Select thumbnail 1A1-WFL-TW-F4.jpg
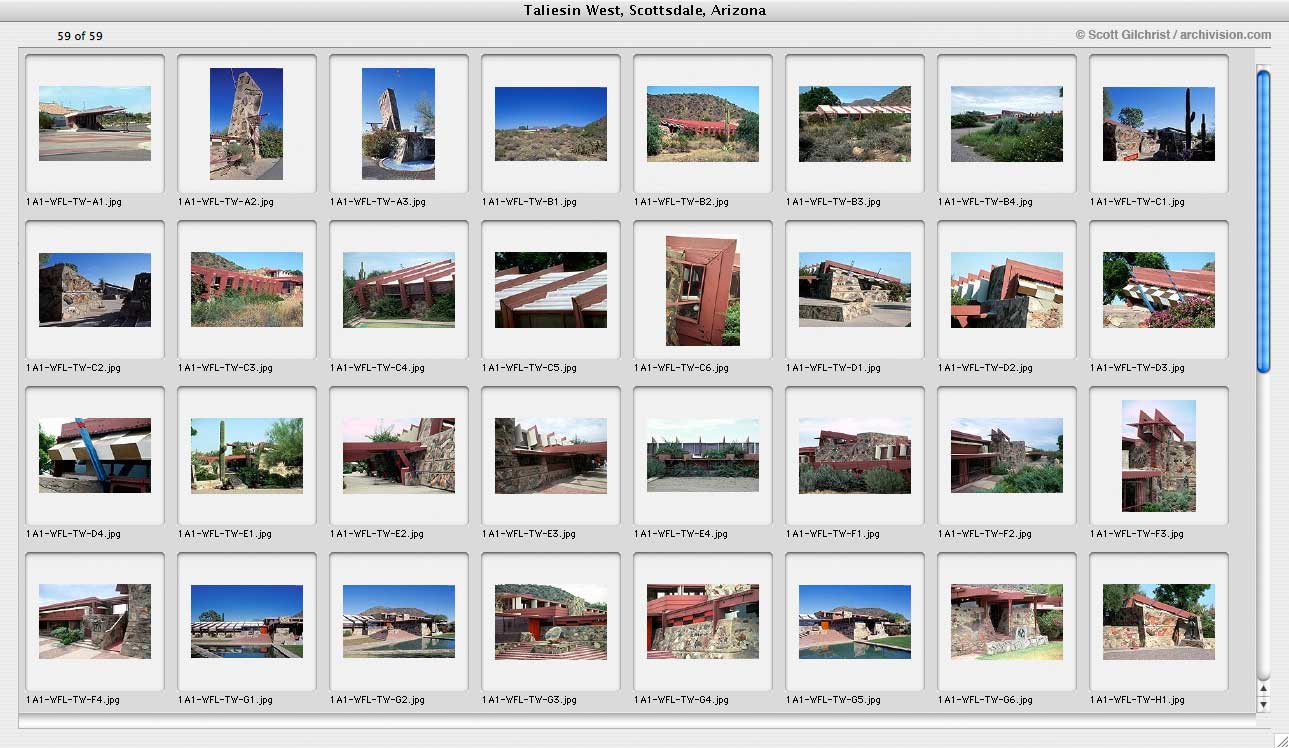The height and width of the screenshot is (748, 1289). (95, 621)
